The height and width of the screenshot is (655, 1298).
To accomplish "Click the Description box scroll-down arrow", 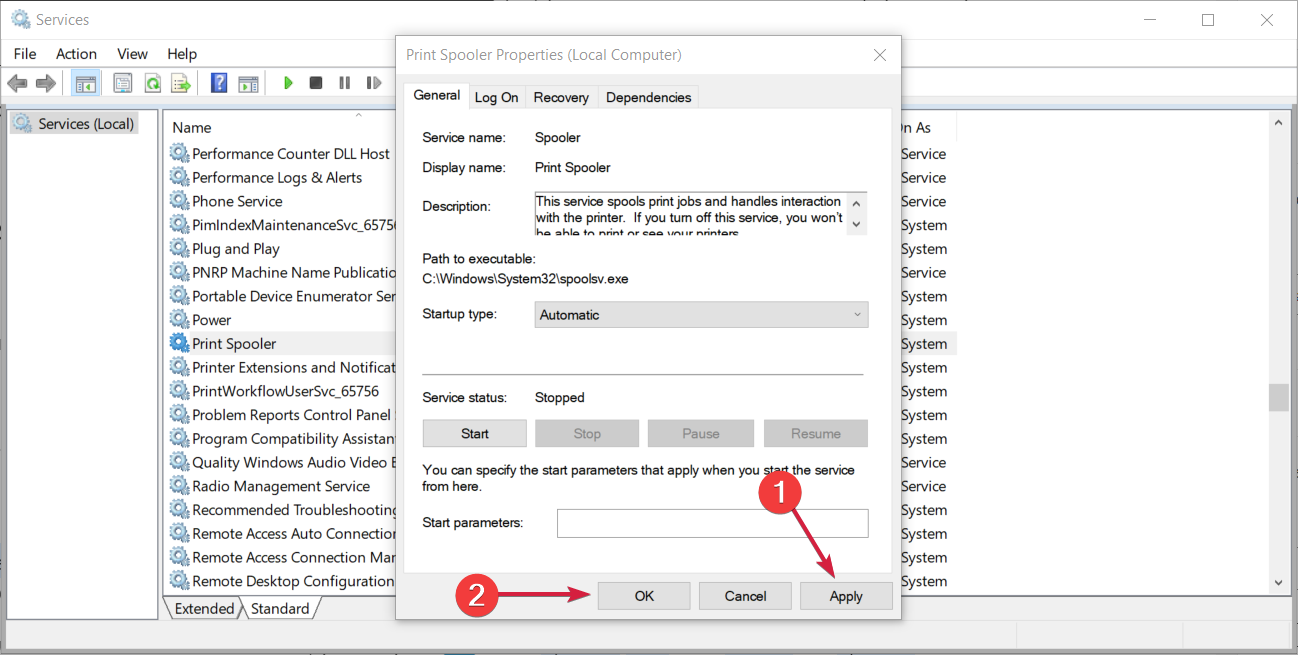I will pyautogui.click(x=856, y=224).
